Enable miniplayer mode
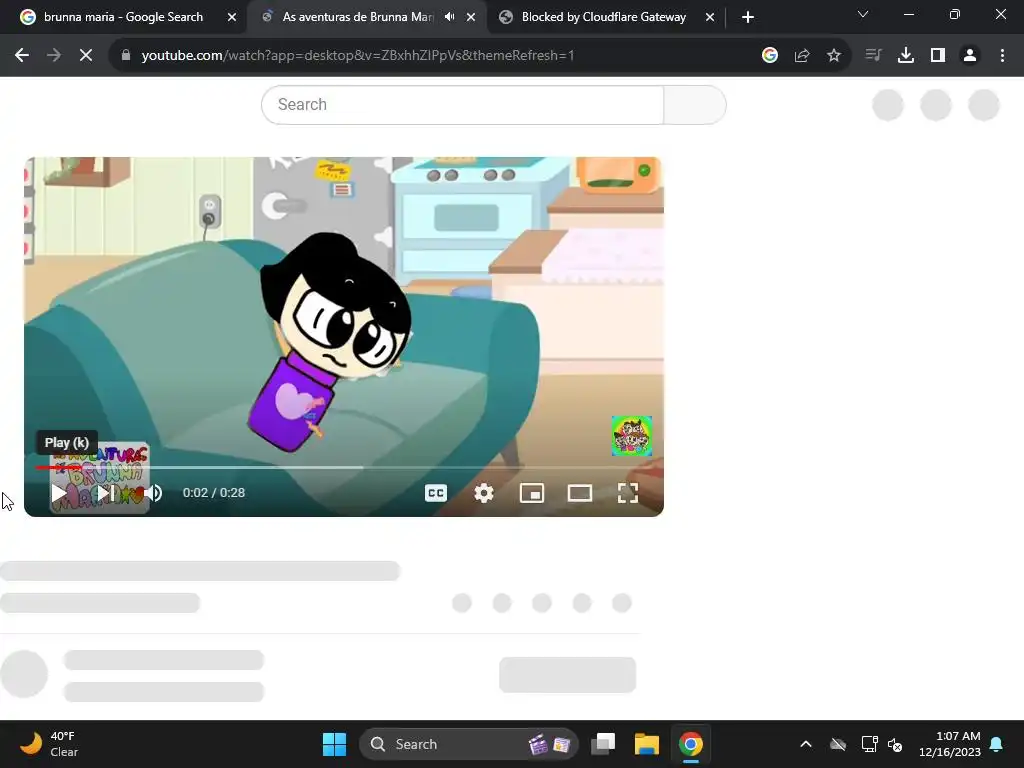 point(532,493)
